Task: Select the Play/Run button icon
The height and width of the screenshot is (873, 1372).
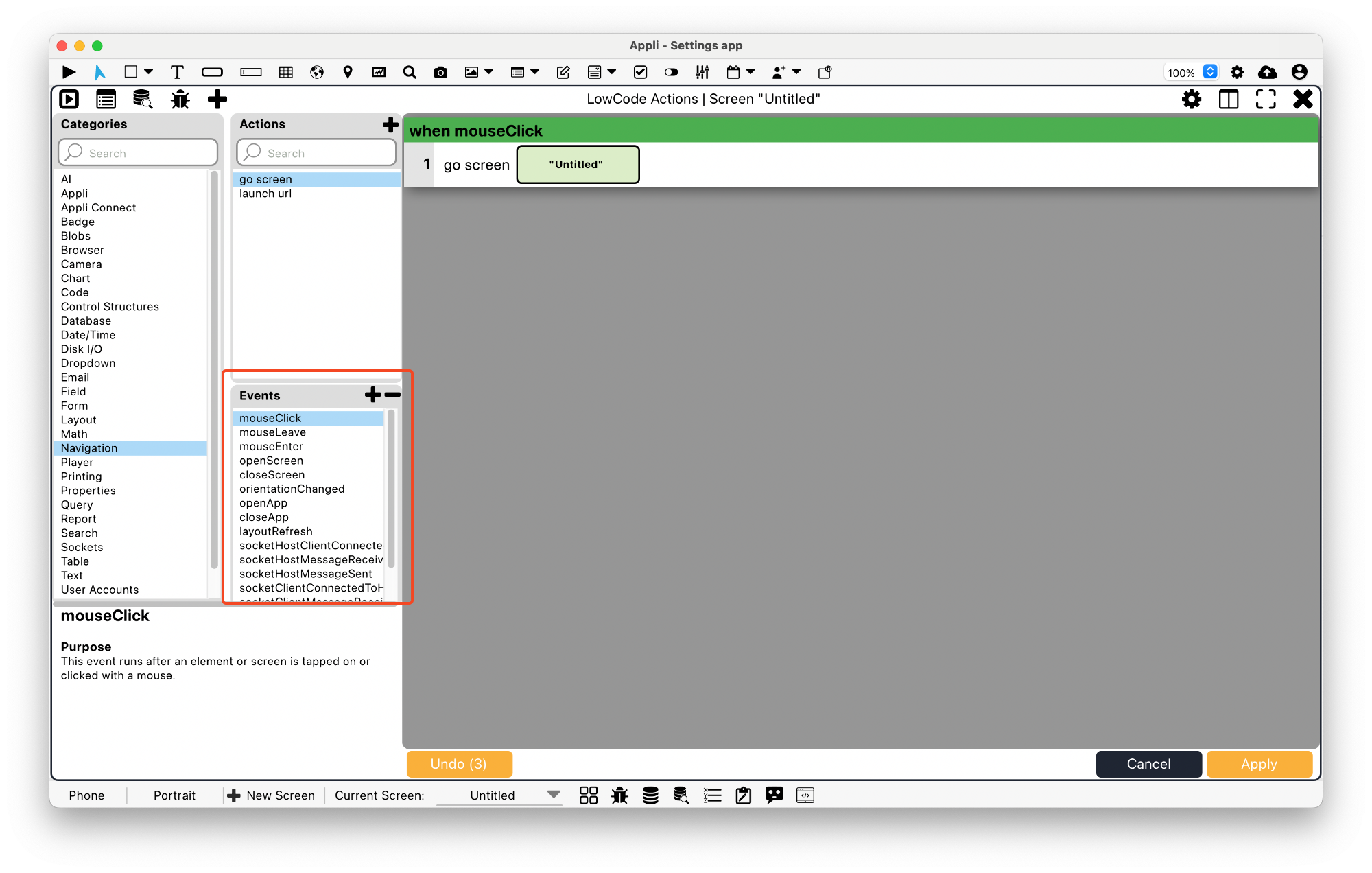Action: 68,71
